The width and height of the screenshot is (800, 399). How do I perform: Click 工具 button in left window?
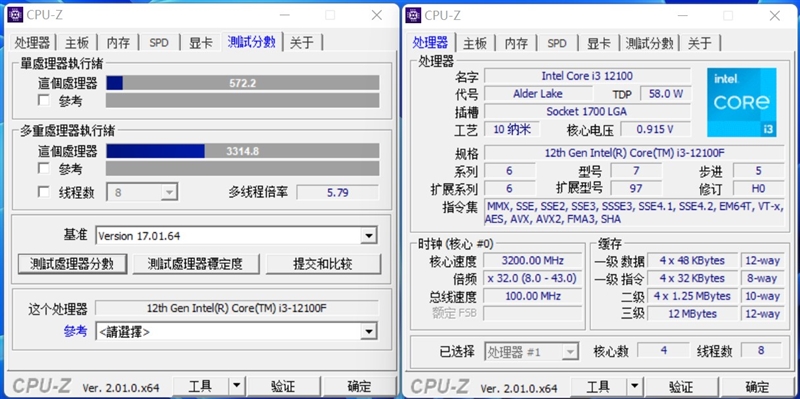(x=201, y=387)
